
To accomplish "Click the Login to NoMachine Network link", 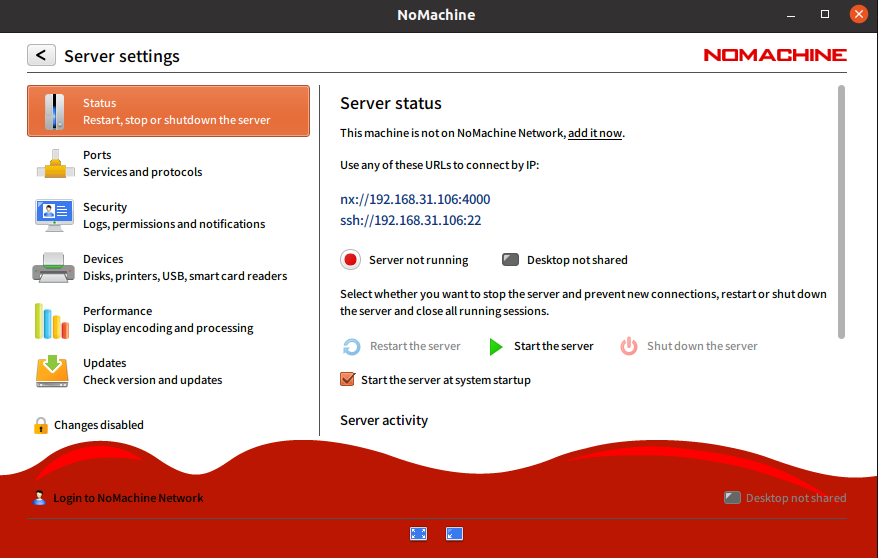I will coord(128,498).
